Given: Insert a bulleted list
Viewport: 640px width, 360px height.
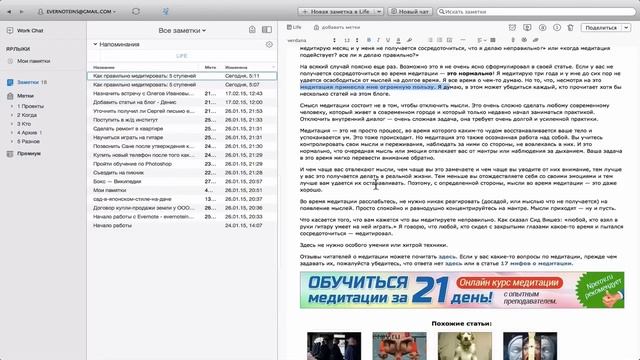Looking at the screenshot, I should point(430,40).
